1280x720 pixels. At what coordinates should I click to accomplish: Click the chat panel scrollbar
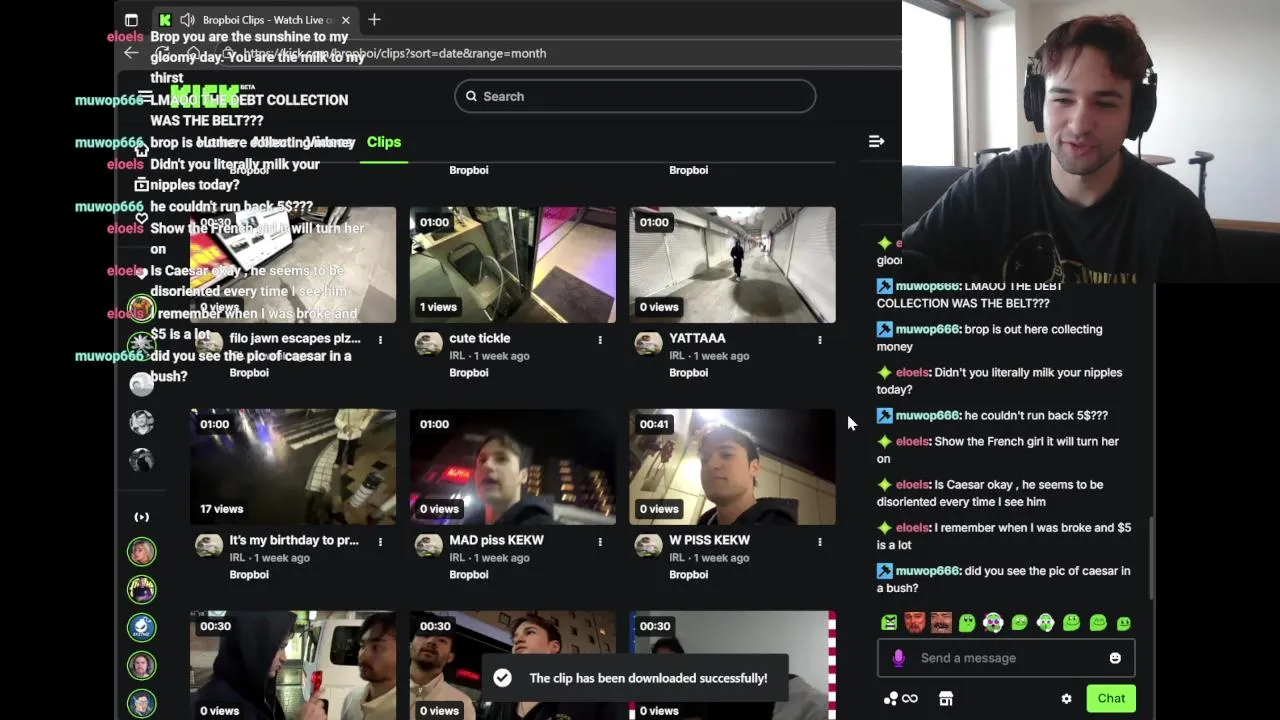[1152, 558]
